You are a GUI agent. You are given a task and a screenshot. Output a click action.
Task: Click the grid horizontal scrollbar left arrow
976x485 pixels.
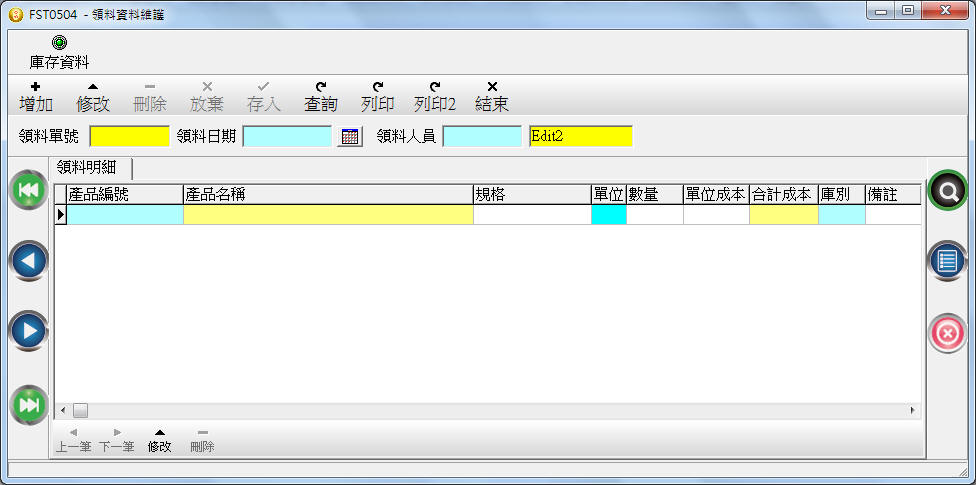tap(63, 410)
